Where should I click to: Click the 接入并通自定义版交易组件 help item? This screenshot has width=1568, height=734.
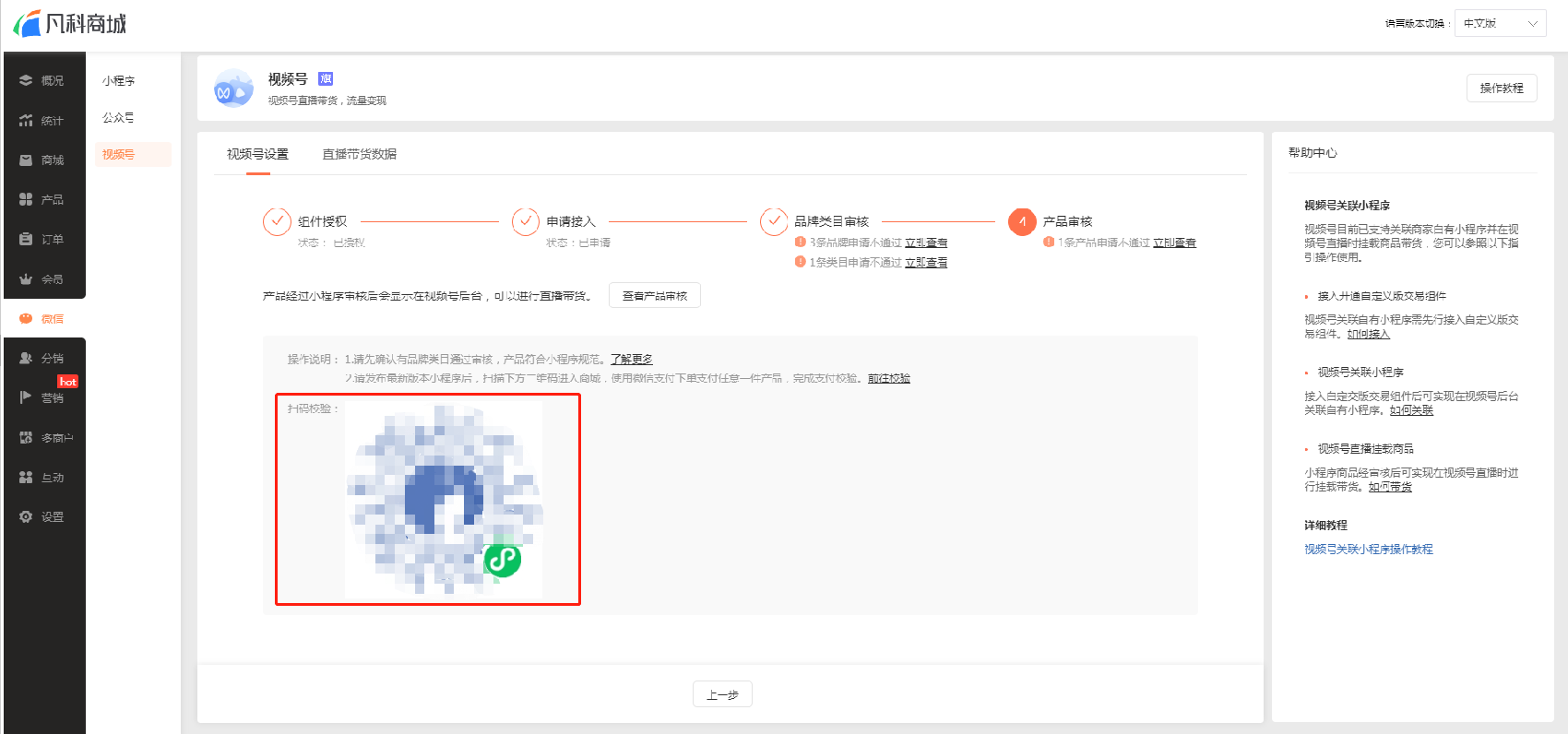pyautogui.click(x=1382, y=296)
